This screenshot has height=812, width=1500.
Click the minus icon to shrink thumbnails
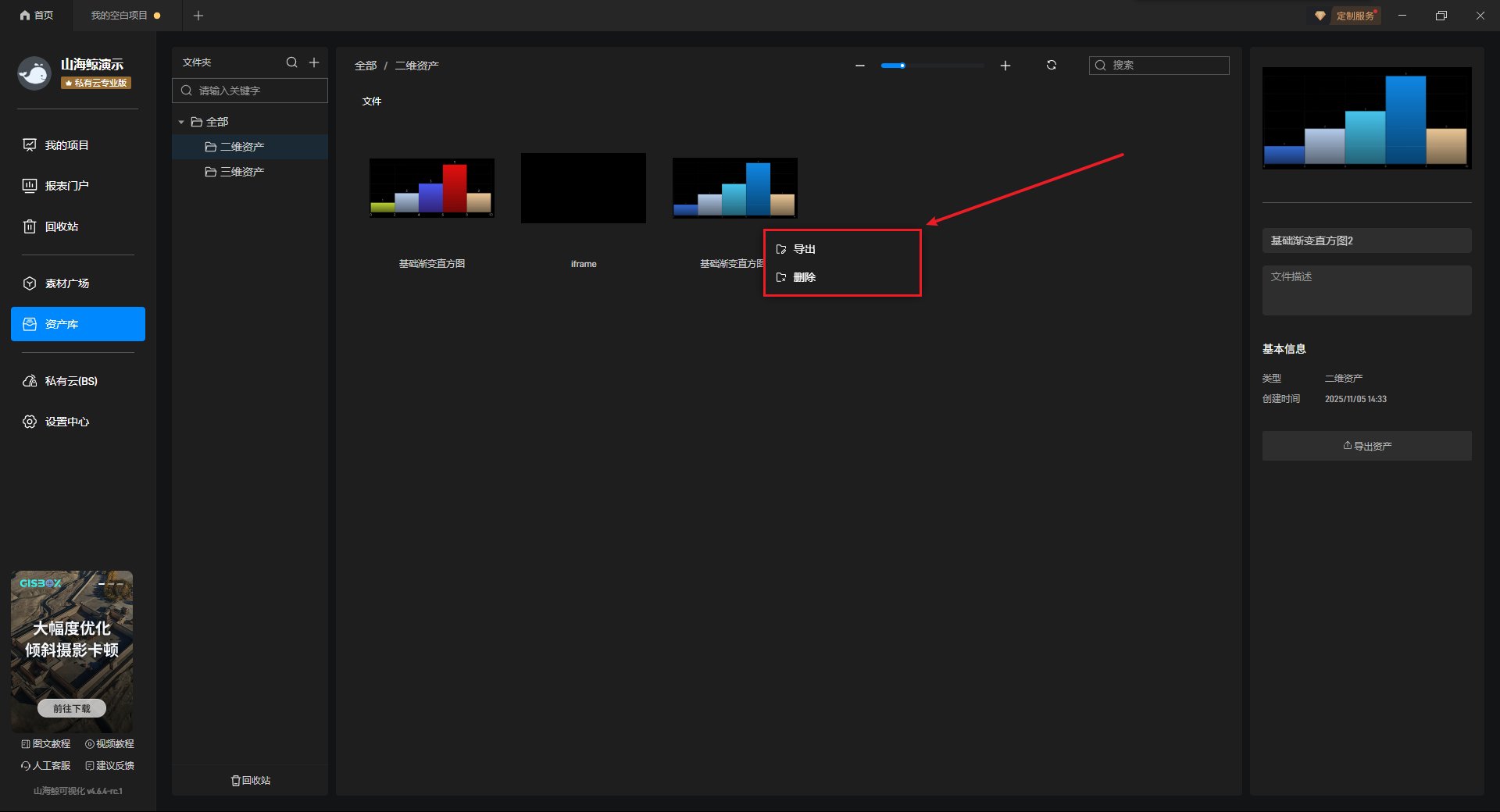pos(860,66)
